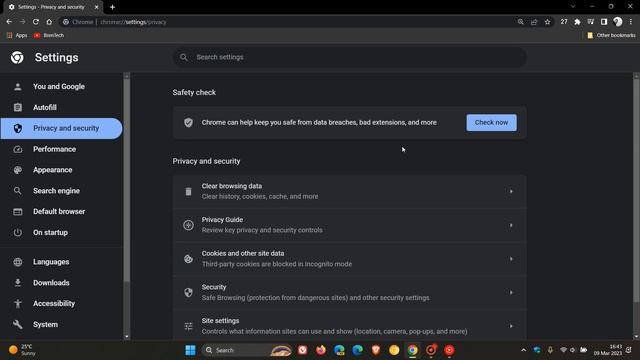Open the Other bookmarks folder

pos(611,36)
